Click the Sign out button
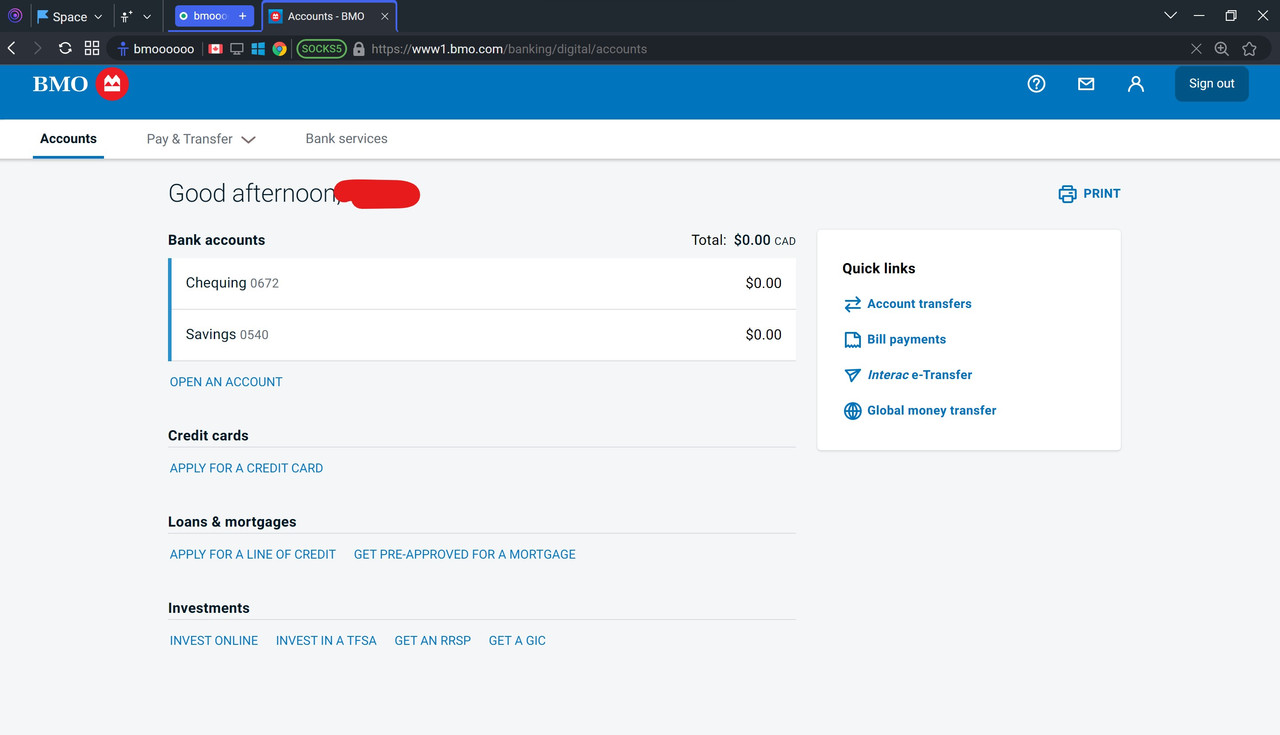Screen dimensions: 1280x735 tap(1211, 84)
